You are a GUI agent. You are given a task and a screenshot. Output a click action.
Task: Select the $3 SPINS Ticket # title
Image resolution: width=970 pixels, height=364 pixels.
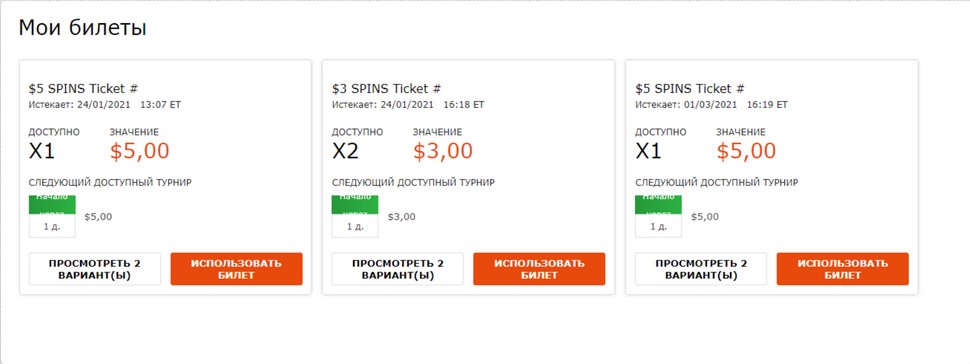coord(387,89)
